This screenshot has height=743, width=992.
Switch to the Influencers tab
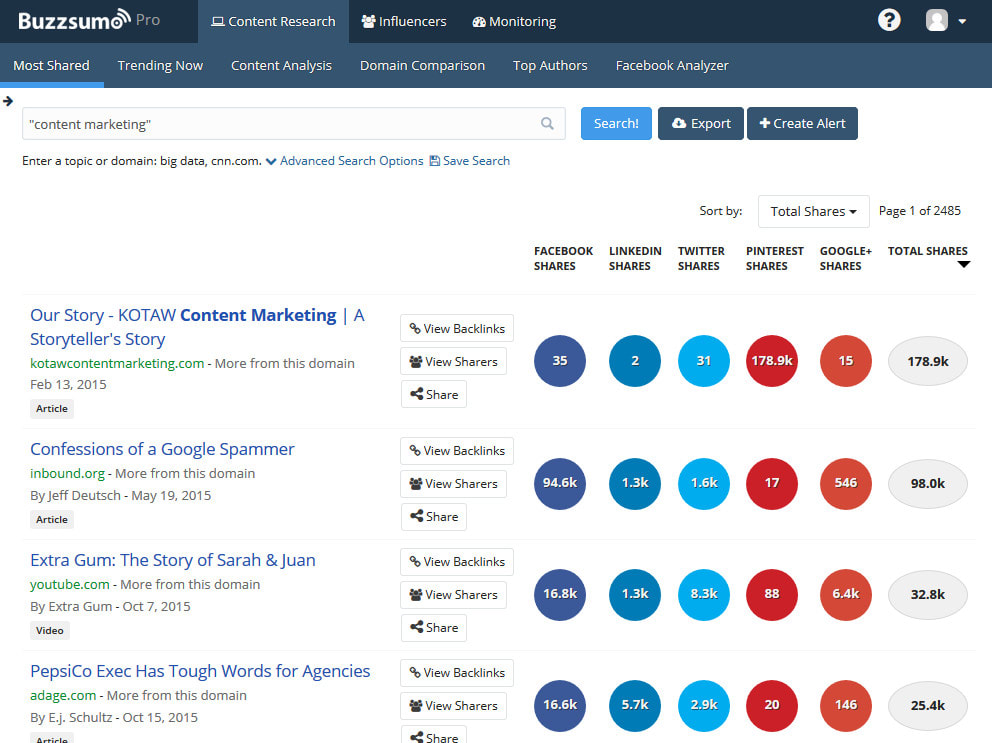(404, 22)
